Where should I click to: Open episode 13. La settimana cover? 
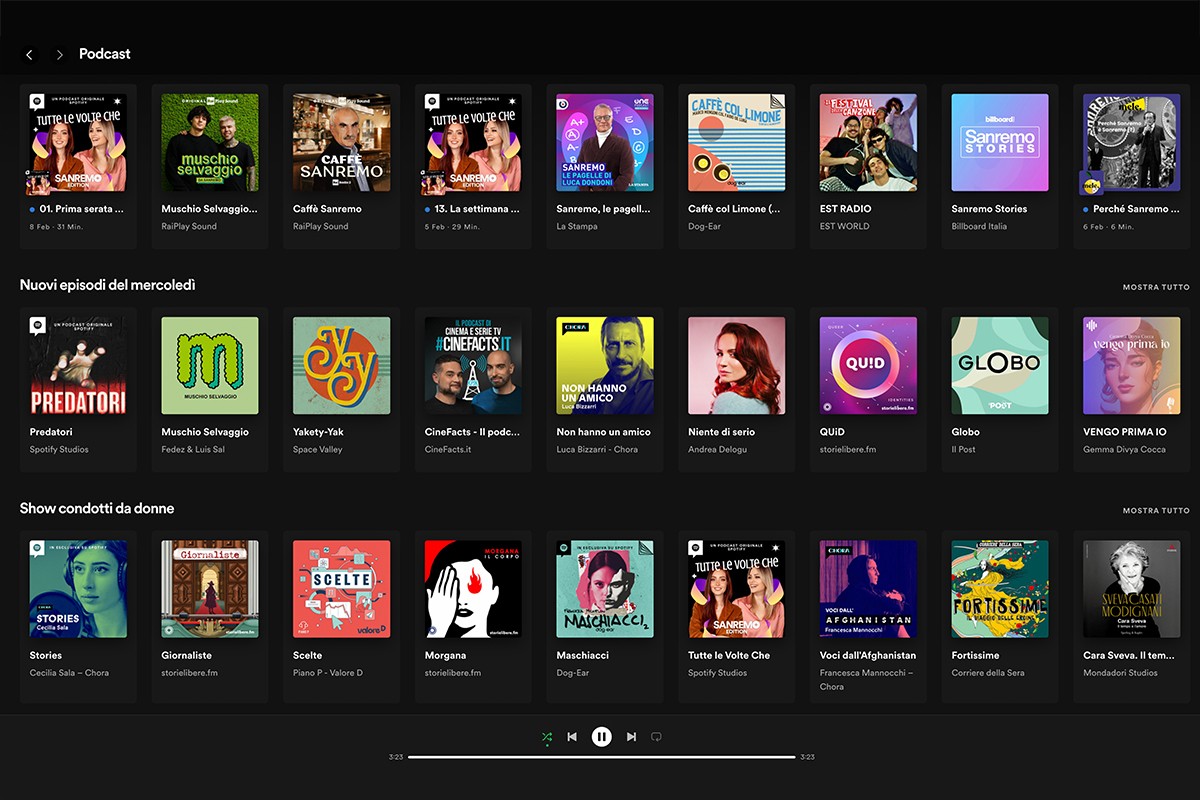pos(473,142)
